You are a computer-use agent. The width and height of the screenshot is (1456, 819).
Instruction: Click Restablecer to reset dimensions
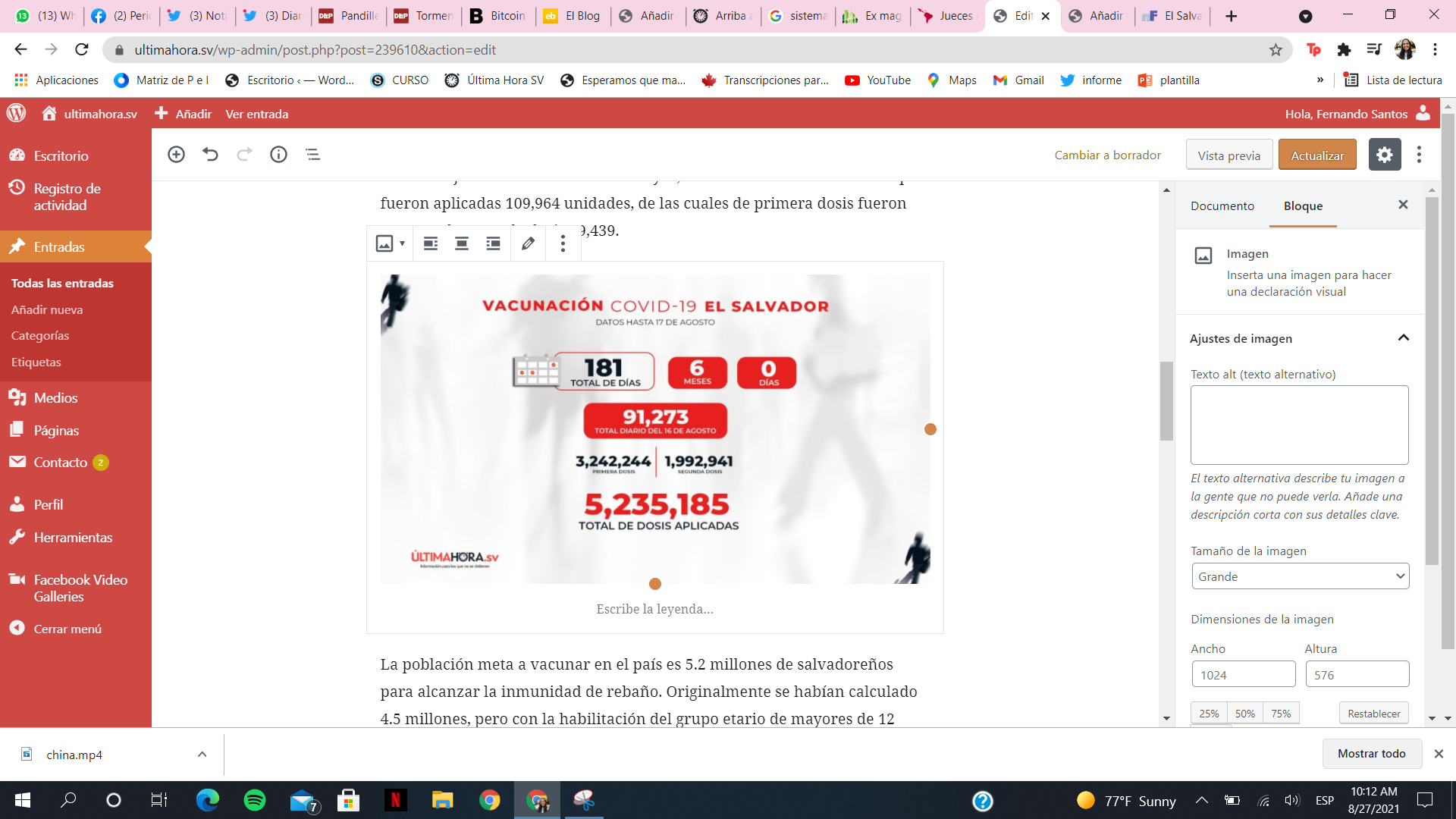click(x=1374, y=714)
